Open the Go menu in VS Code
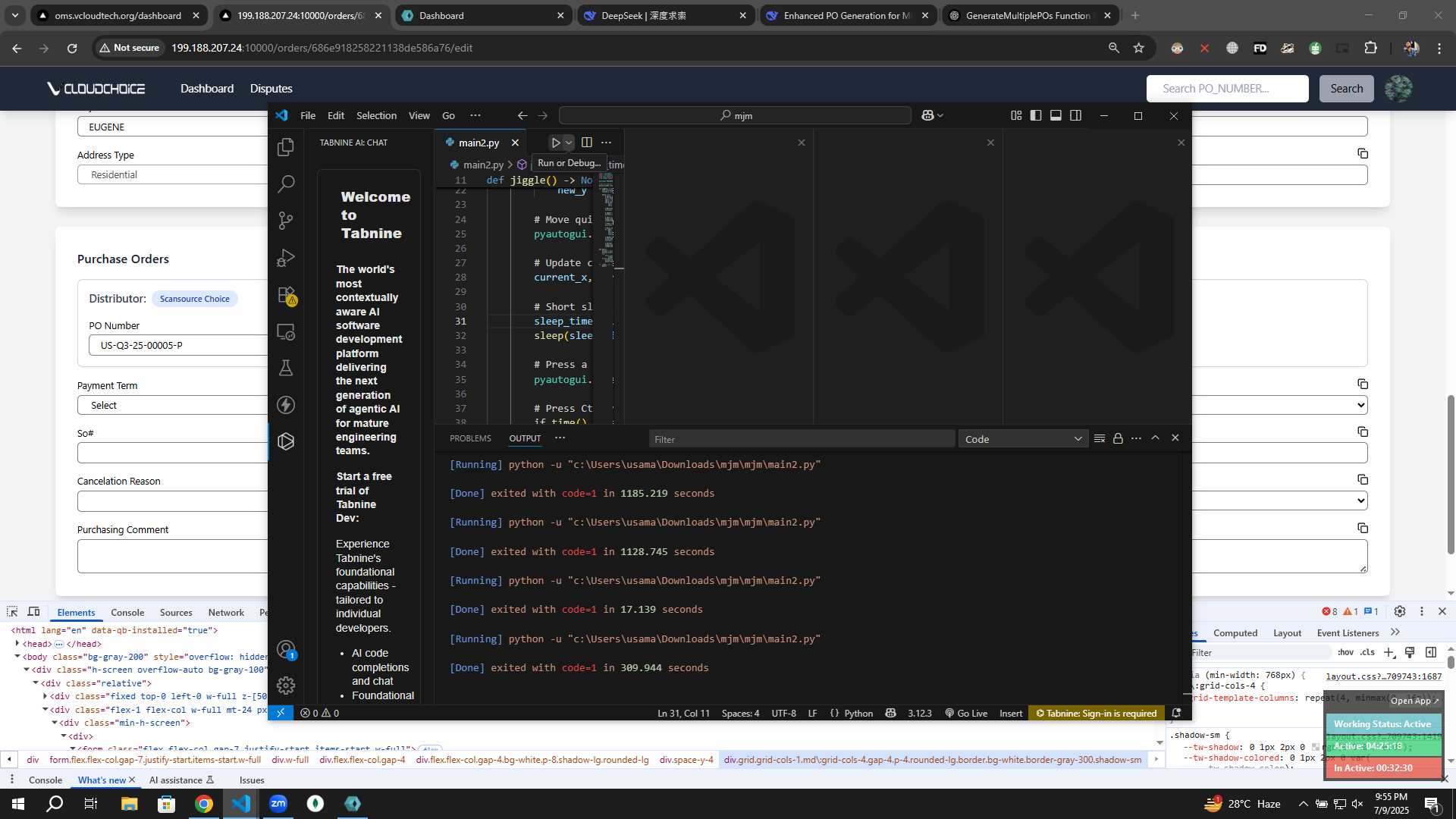The height and width of the screenshot is (819, 1456). (x=449, y=115)
